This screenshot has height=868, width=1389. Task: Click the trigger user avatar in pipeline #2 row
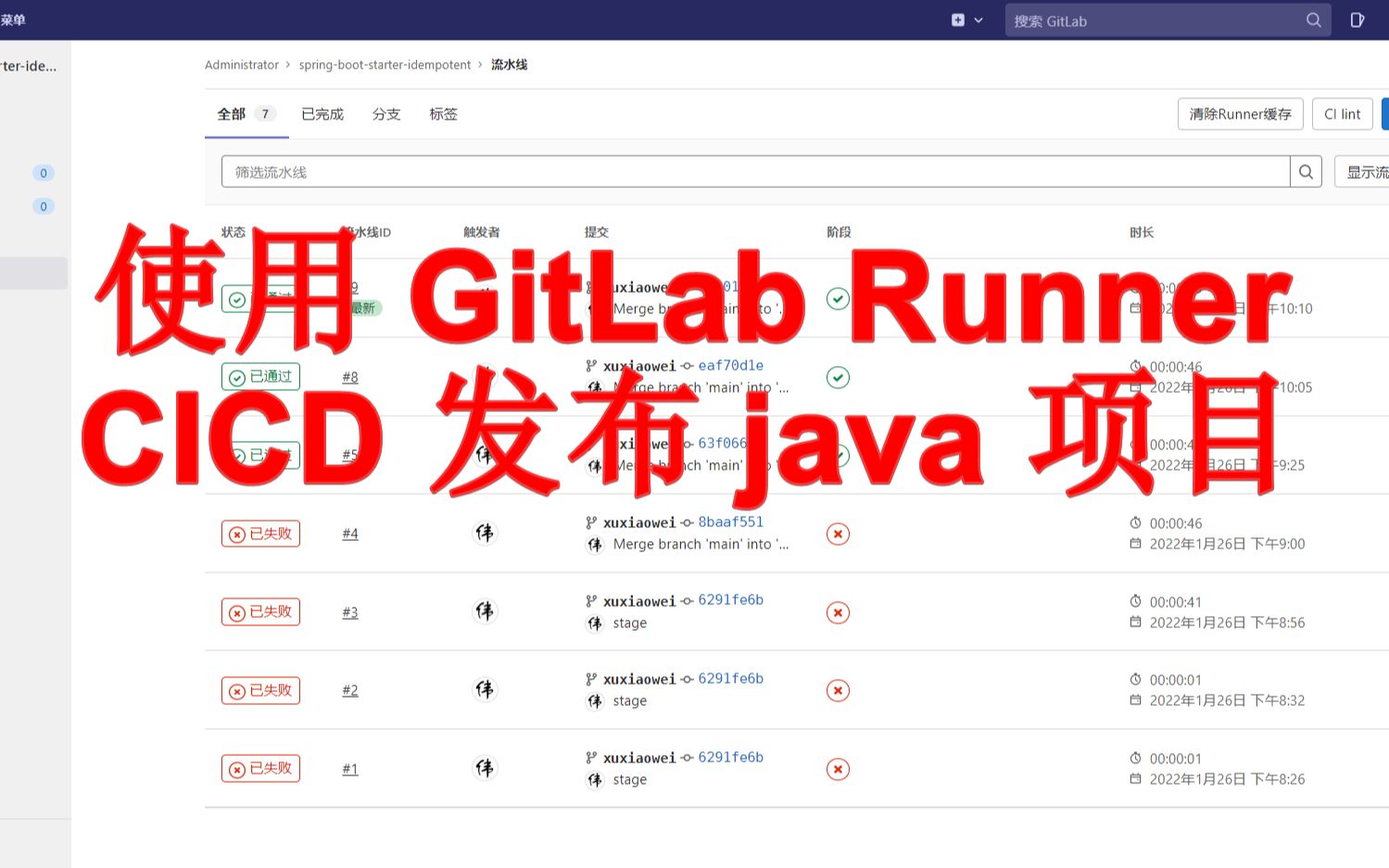point(485,689)
